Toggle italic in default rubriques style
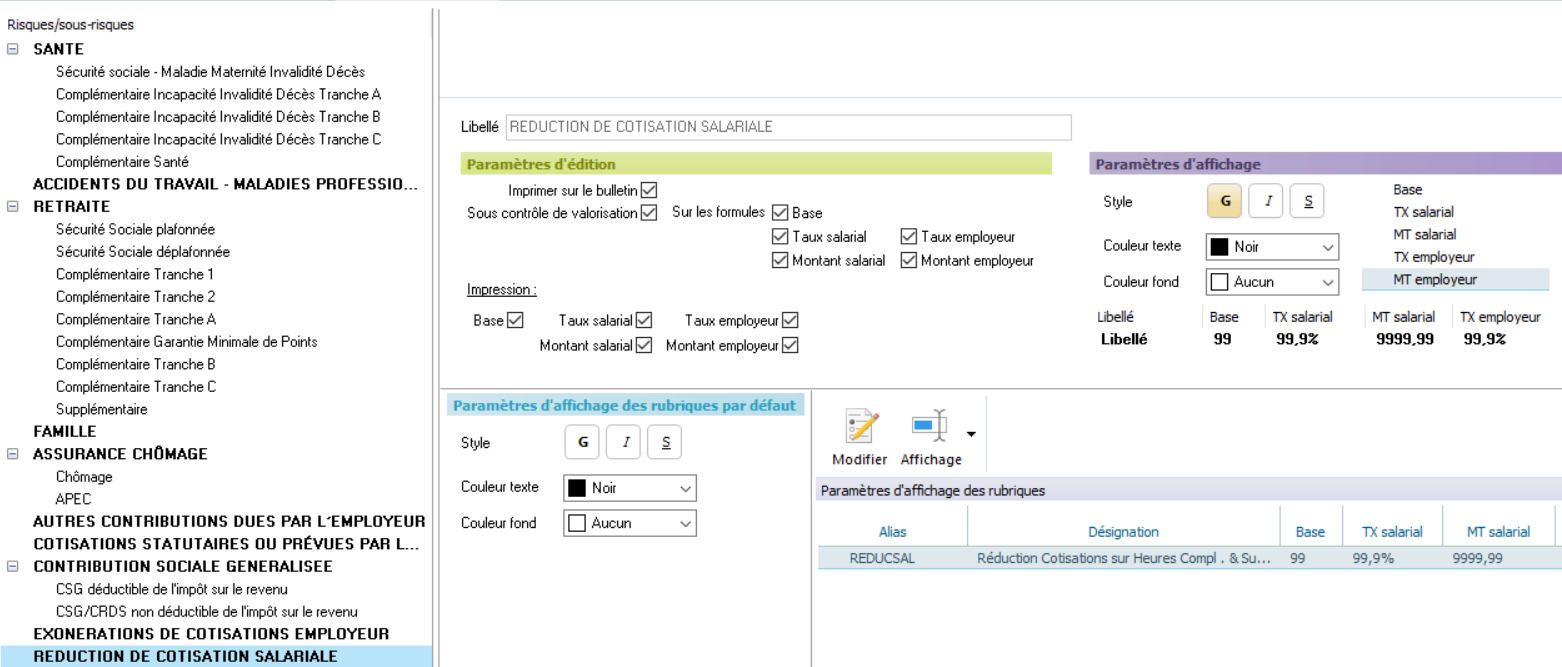1562x667 pixels. [x=624, y=442]
